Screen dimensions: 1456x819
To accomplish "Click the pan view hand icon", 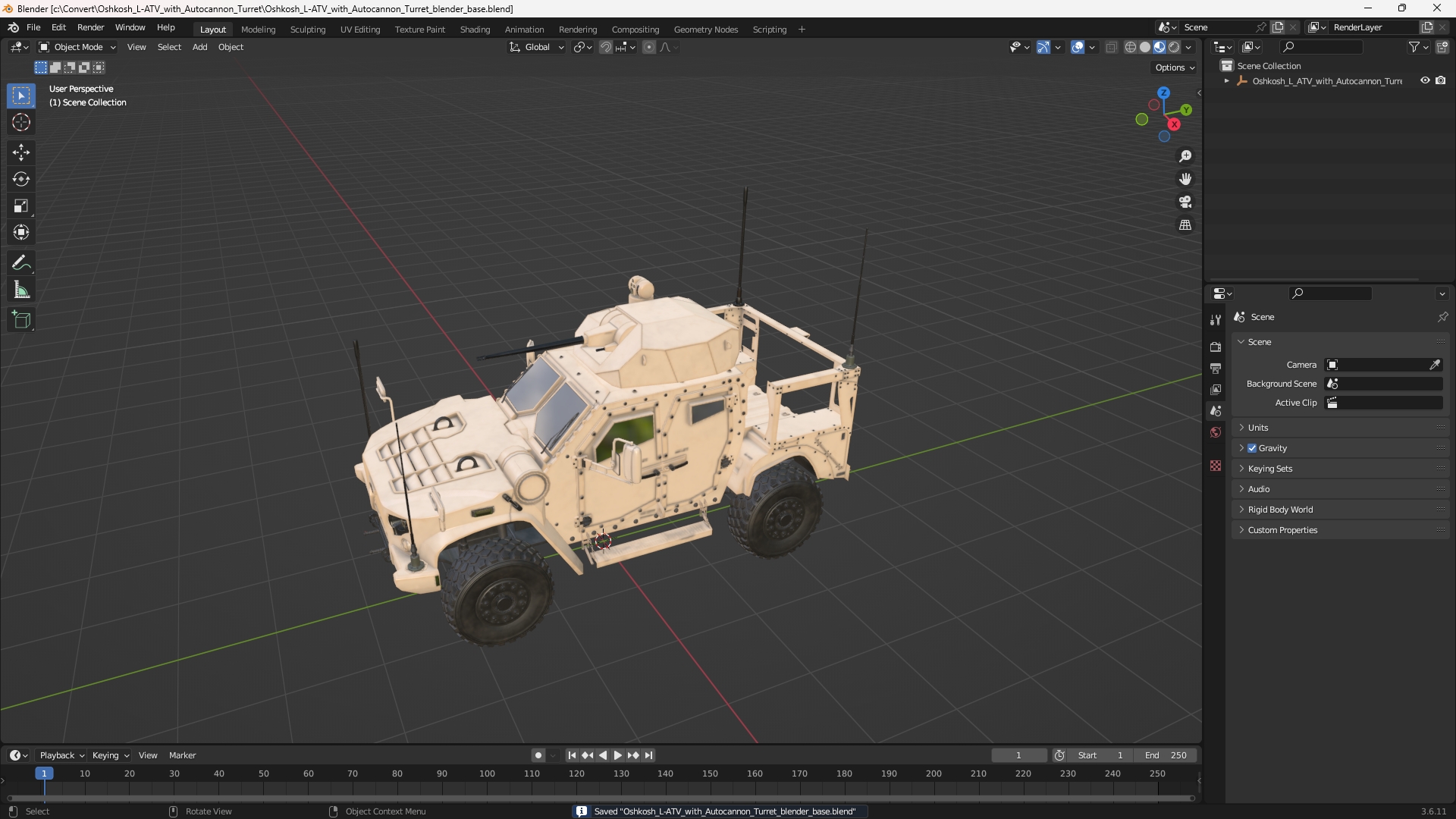I will click(x=1185, y=179).
